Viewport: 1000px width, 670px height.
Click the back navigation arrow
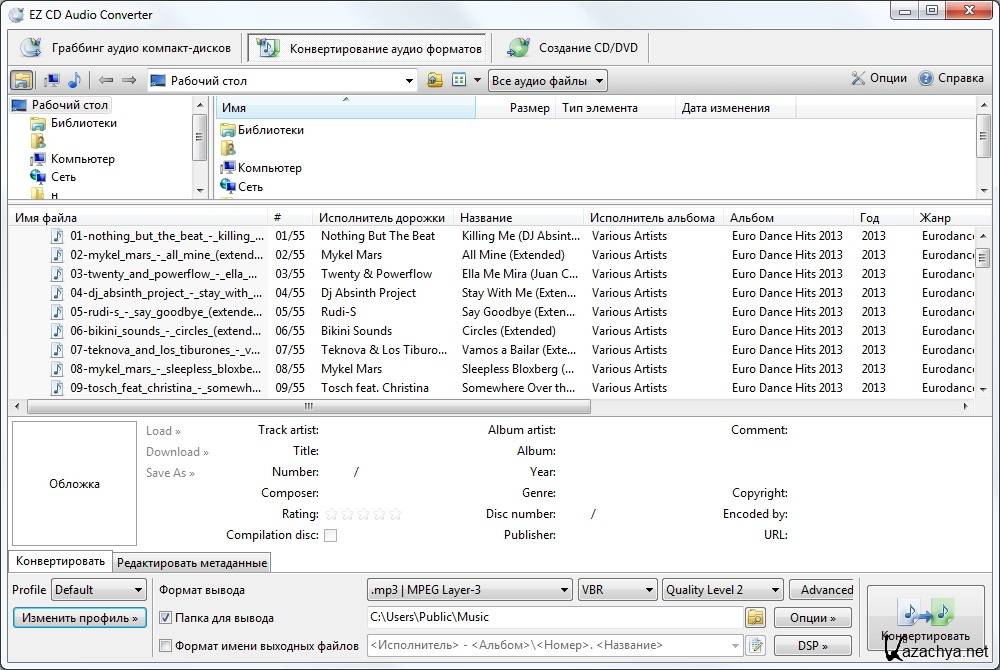tap(106, 80)
